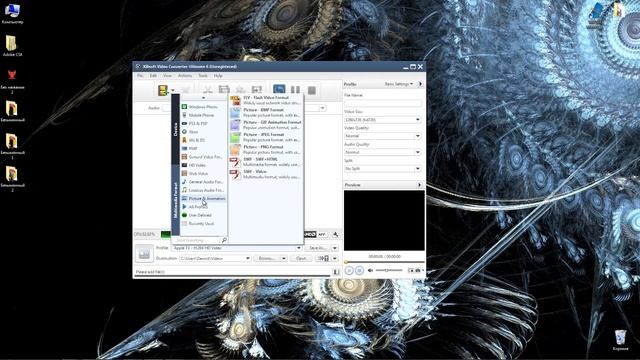Click the magnifier search icon
Screen dimensions: 640x360
[x=224, y=240]
